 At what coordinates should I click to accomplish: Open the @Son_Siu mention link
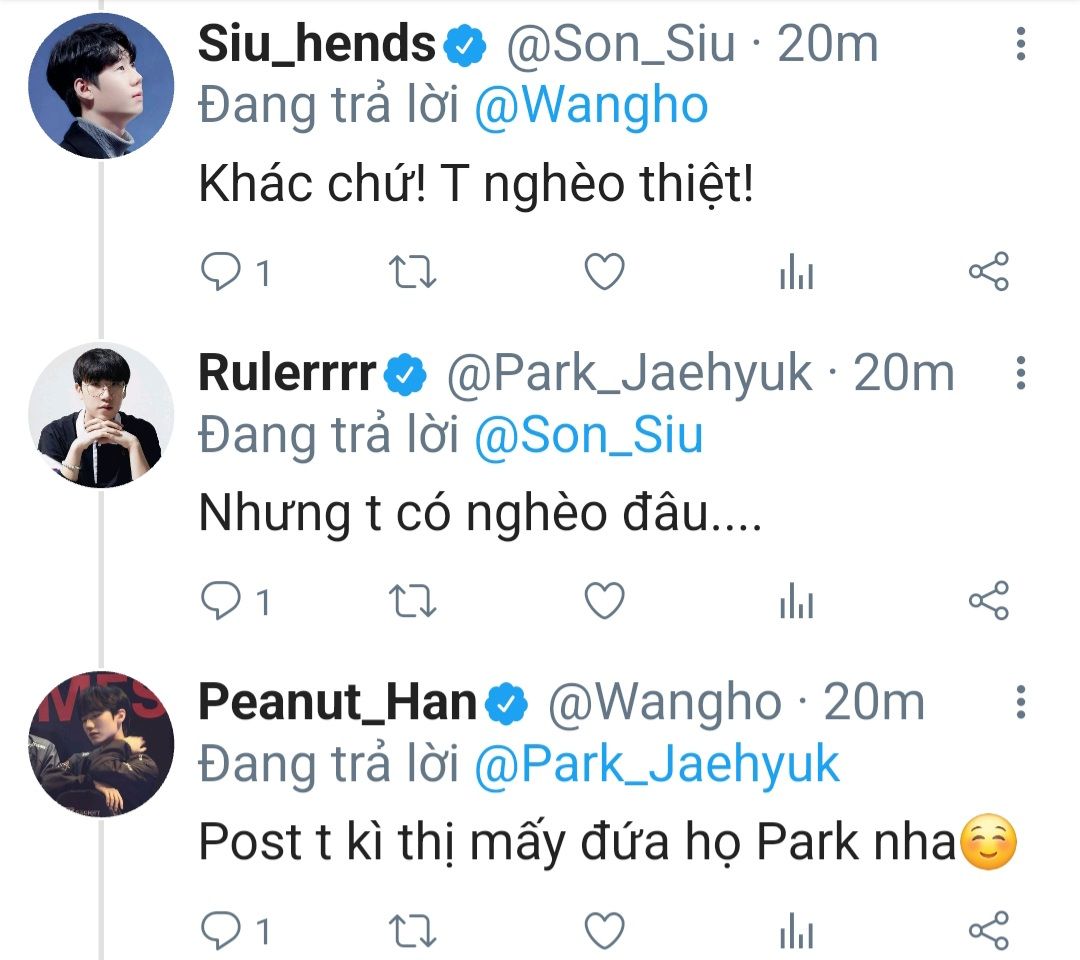coord(589,435)
